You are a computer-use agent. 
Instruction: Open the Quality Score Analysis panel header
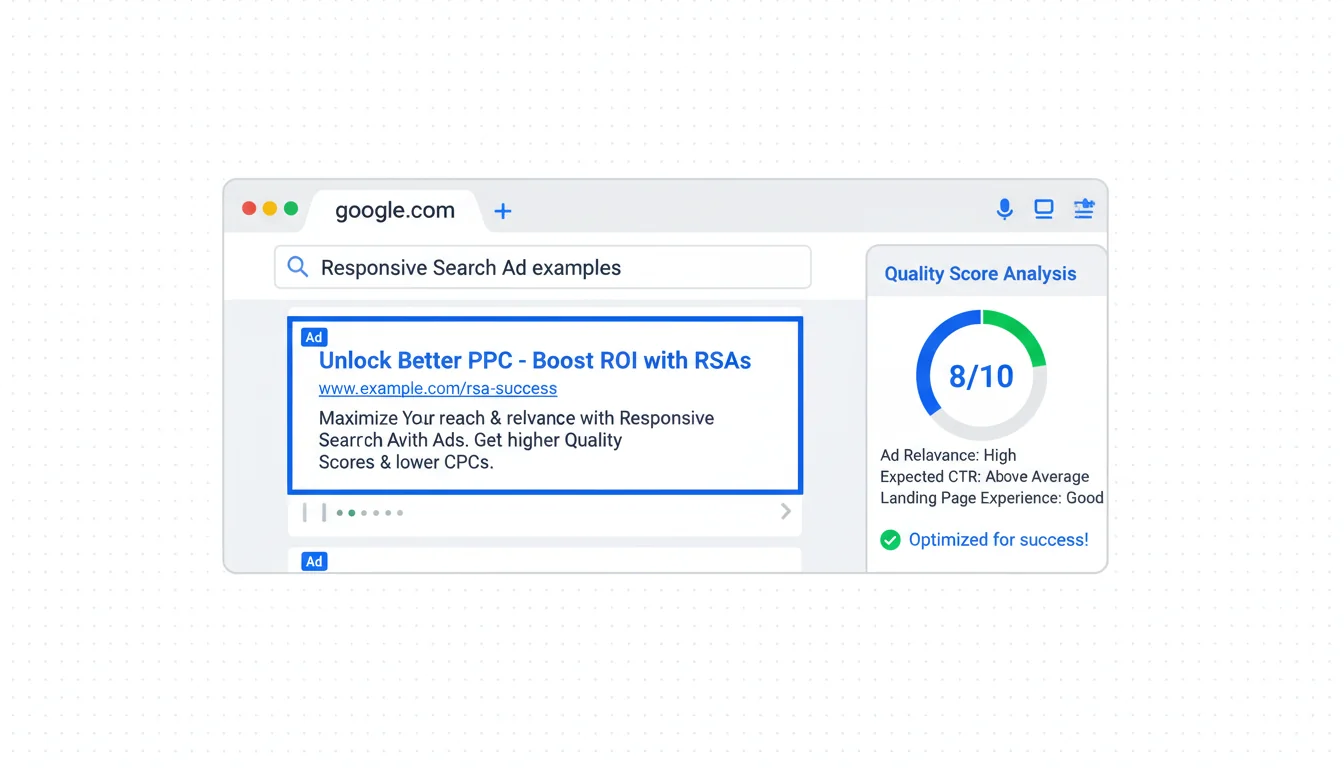pos(980,274)
